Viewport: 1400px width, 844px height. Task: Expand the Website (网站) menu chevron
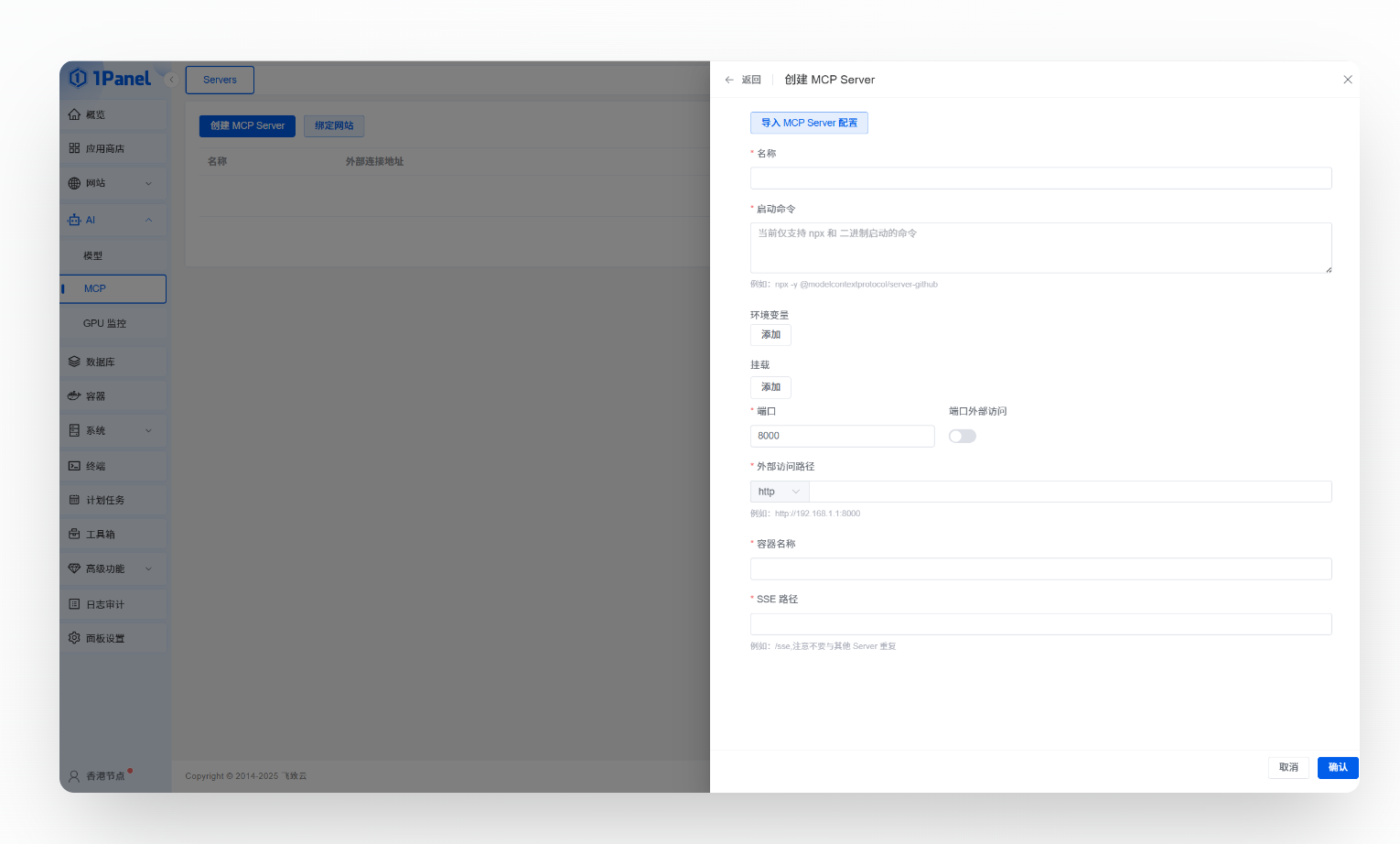148,183
